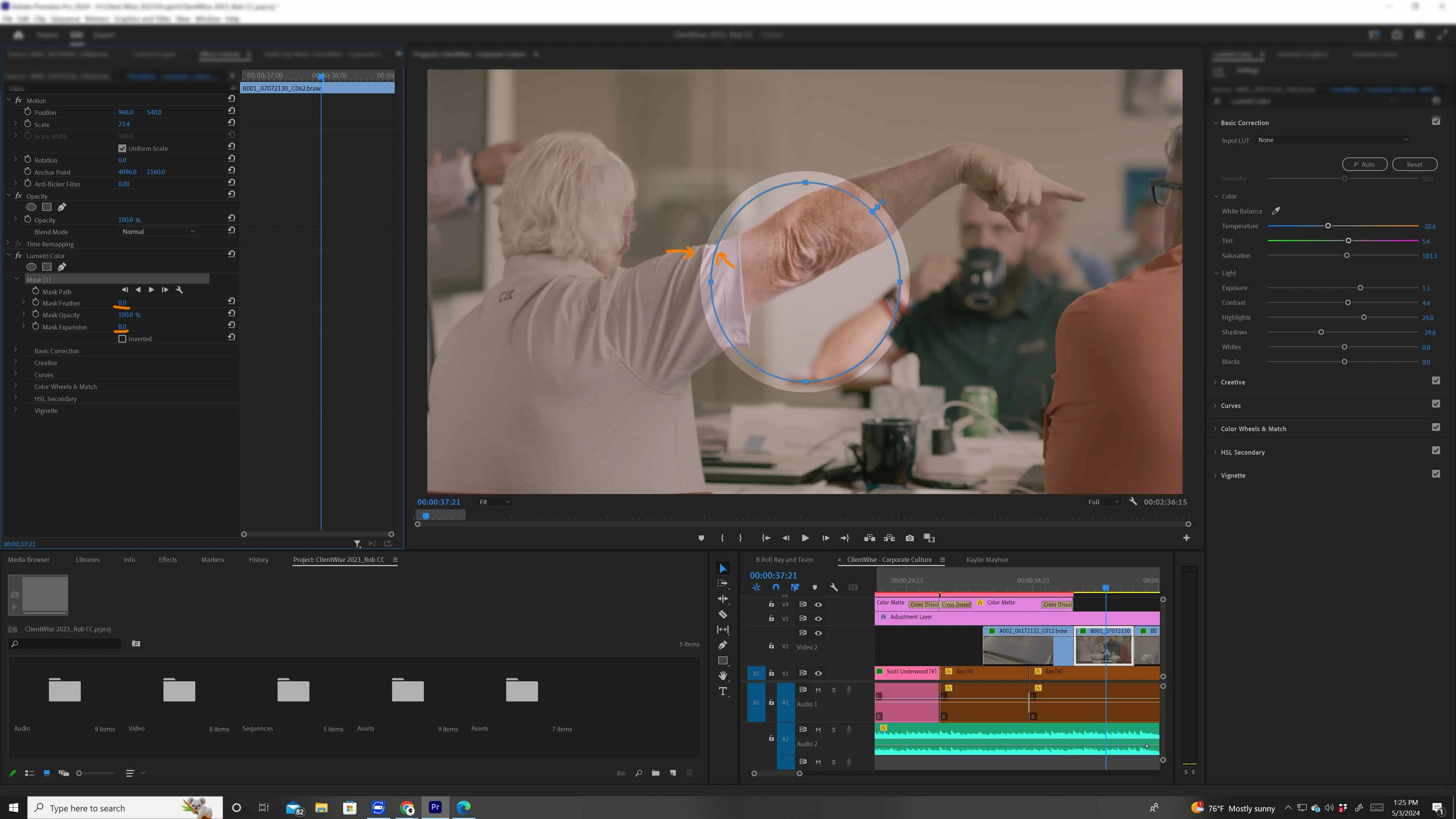Click the Auto button in Basic Correction
Image resolution: width=1456 pixels, height=819 pixels.
[1365, 165]
